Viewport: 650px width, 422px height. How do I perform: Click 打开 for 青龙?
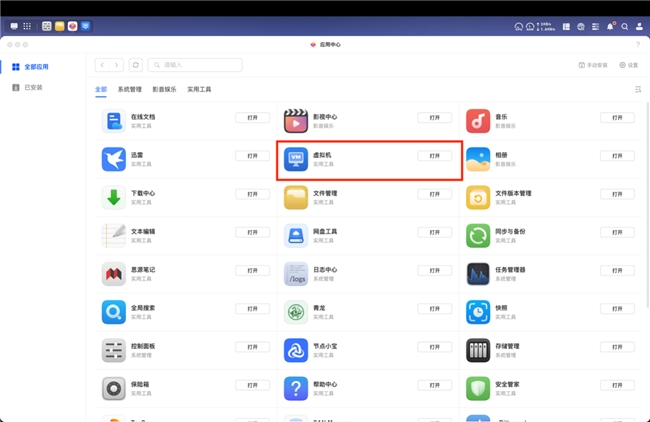click(x=434, y=309)
